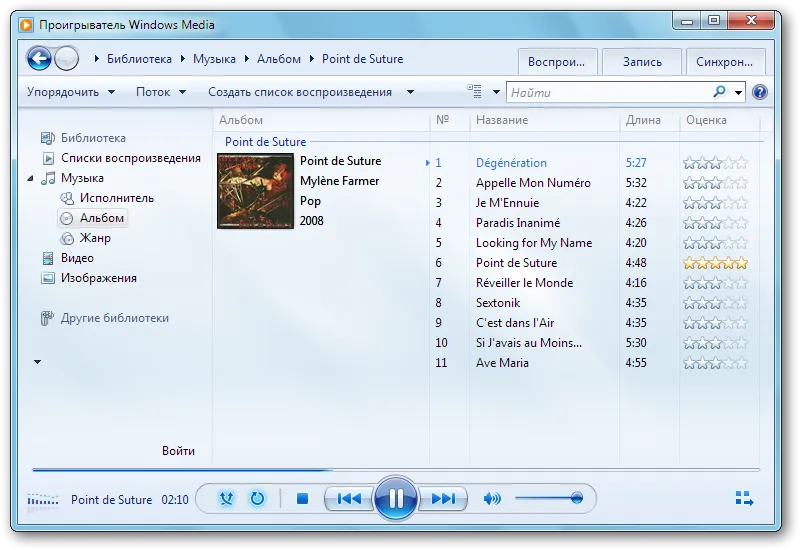Open Видео library in the sidebar
The image size is (800, 550).
pos(68,258)
